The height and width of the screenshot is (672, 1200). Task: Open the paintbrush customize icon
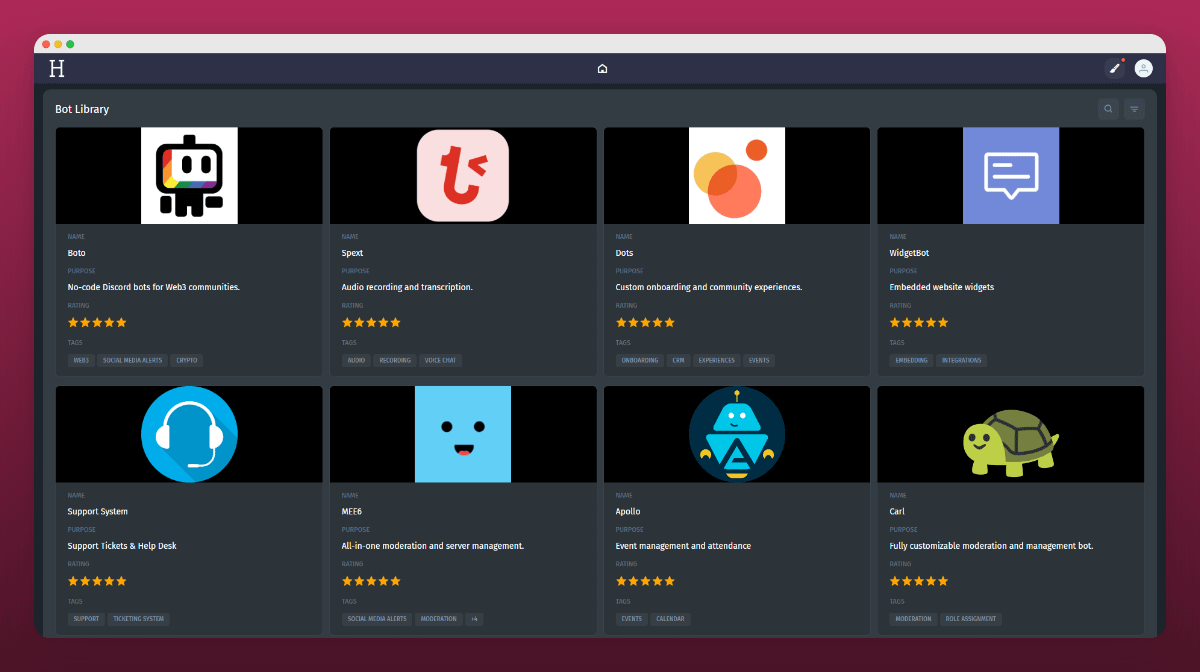point(1114,68)
